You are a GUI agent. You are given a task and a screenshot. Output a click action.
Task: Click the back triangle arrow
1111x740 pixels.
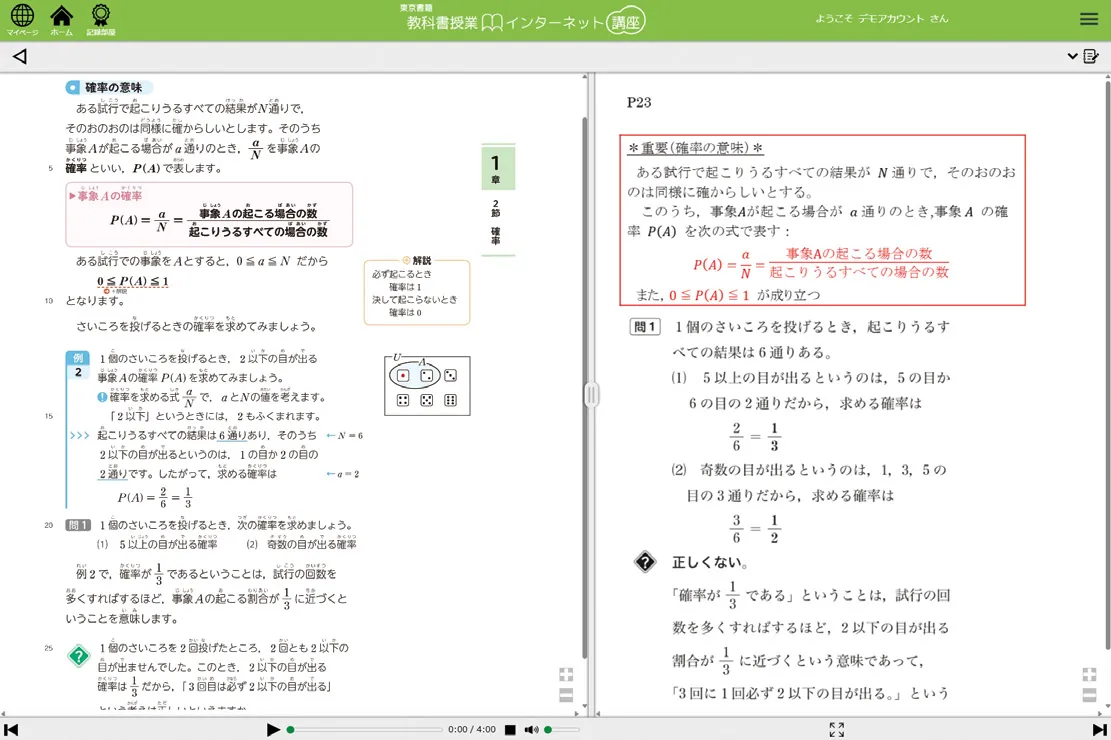tap(20, 57)
